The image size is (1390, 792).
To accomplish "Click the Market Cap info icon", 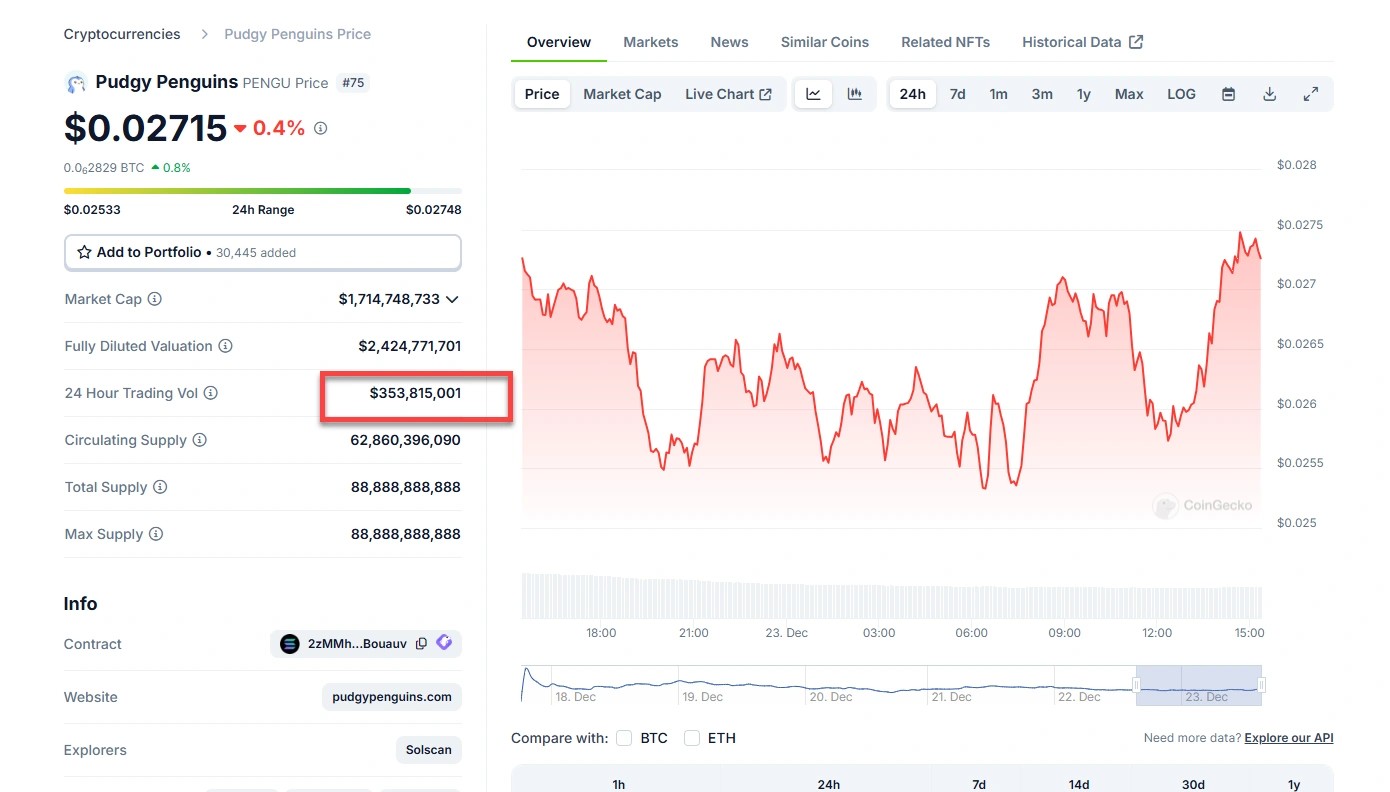I will 155,299.
